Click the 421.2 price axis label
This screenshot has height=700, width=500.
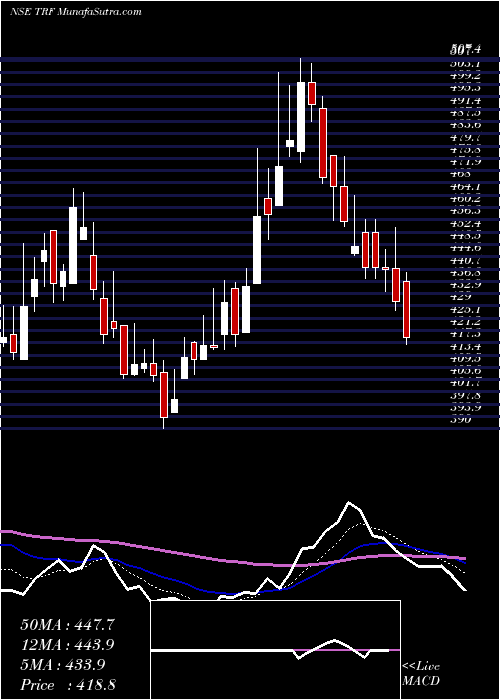466,321
